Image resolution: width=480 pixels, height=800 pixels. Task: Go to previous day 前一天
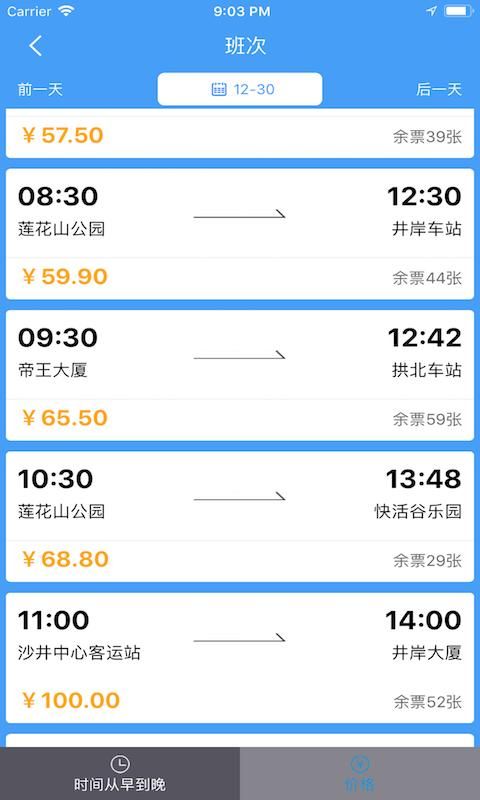pos(40,89)
